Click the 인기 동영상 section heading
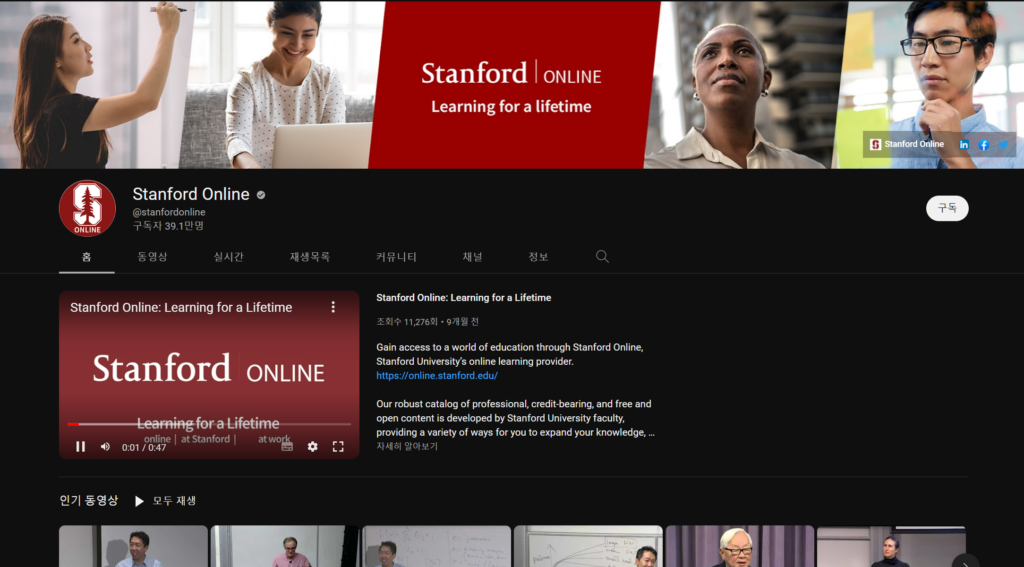 (89, 500)
